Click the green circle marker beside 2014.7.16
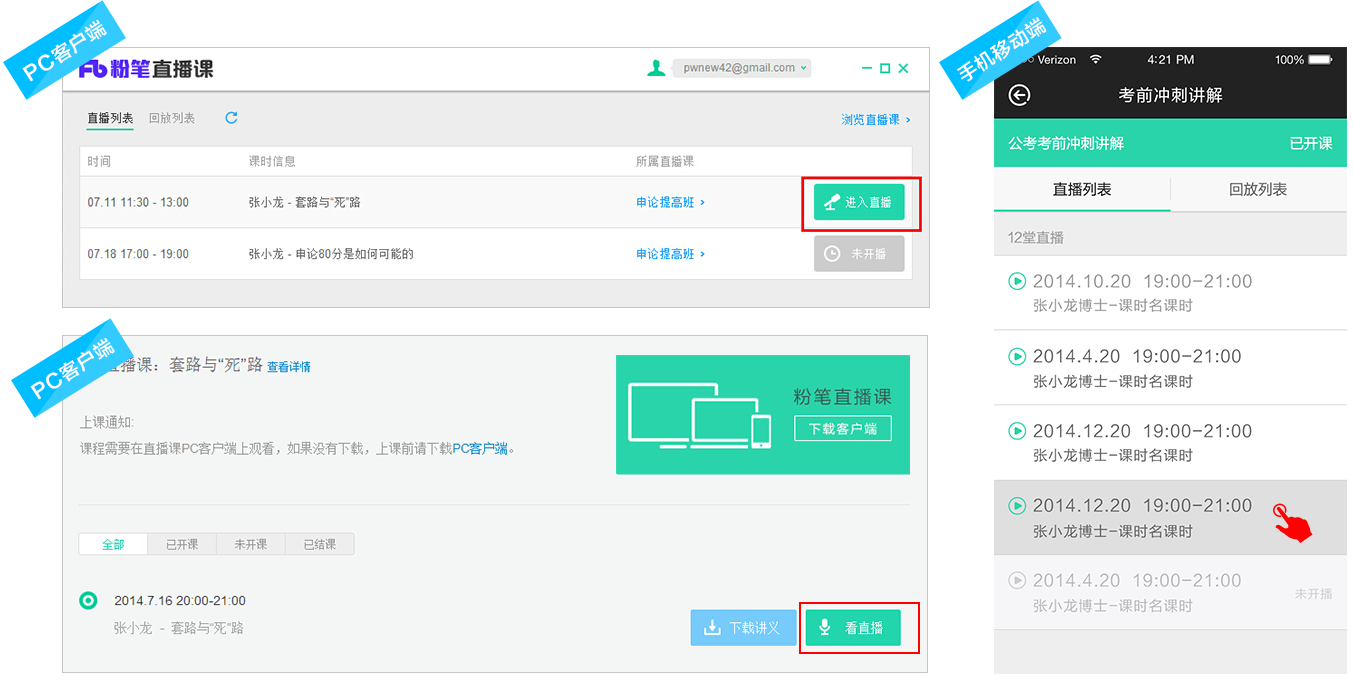The image size is (1354, 683). (88, 600)
